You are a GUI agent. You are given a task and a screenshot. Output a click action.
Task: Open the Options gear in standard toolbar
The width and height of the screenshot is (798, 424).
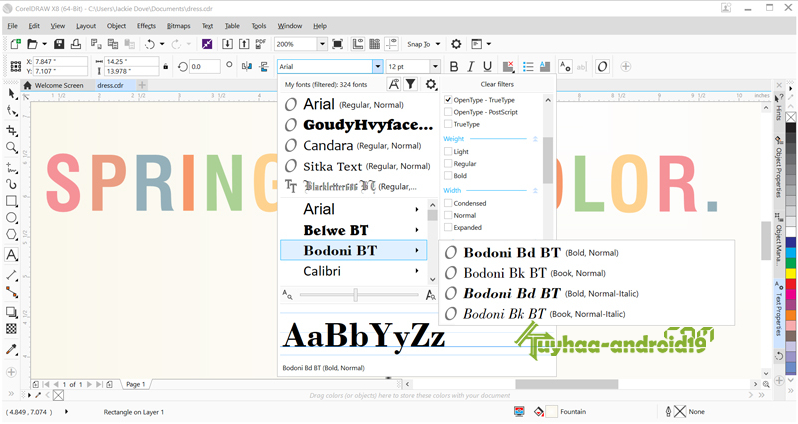point(456,44)
